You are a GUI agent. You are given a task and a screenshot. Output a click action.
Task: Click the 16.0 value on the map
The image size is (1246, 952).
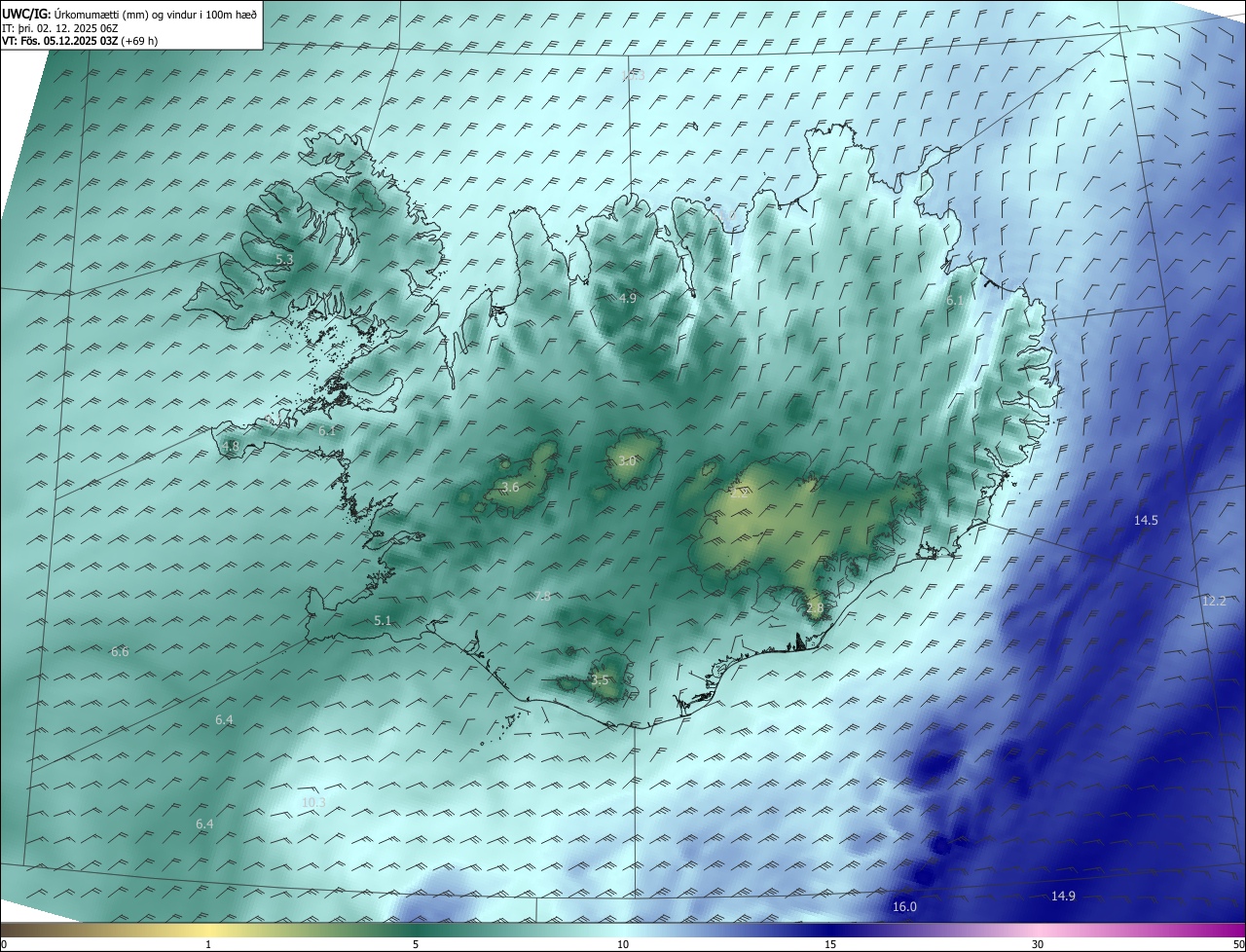click(904, 906)
